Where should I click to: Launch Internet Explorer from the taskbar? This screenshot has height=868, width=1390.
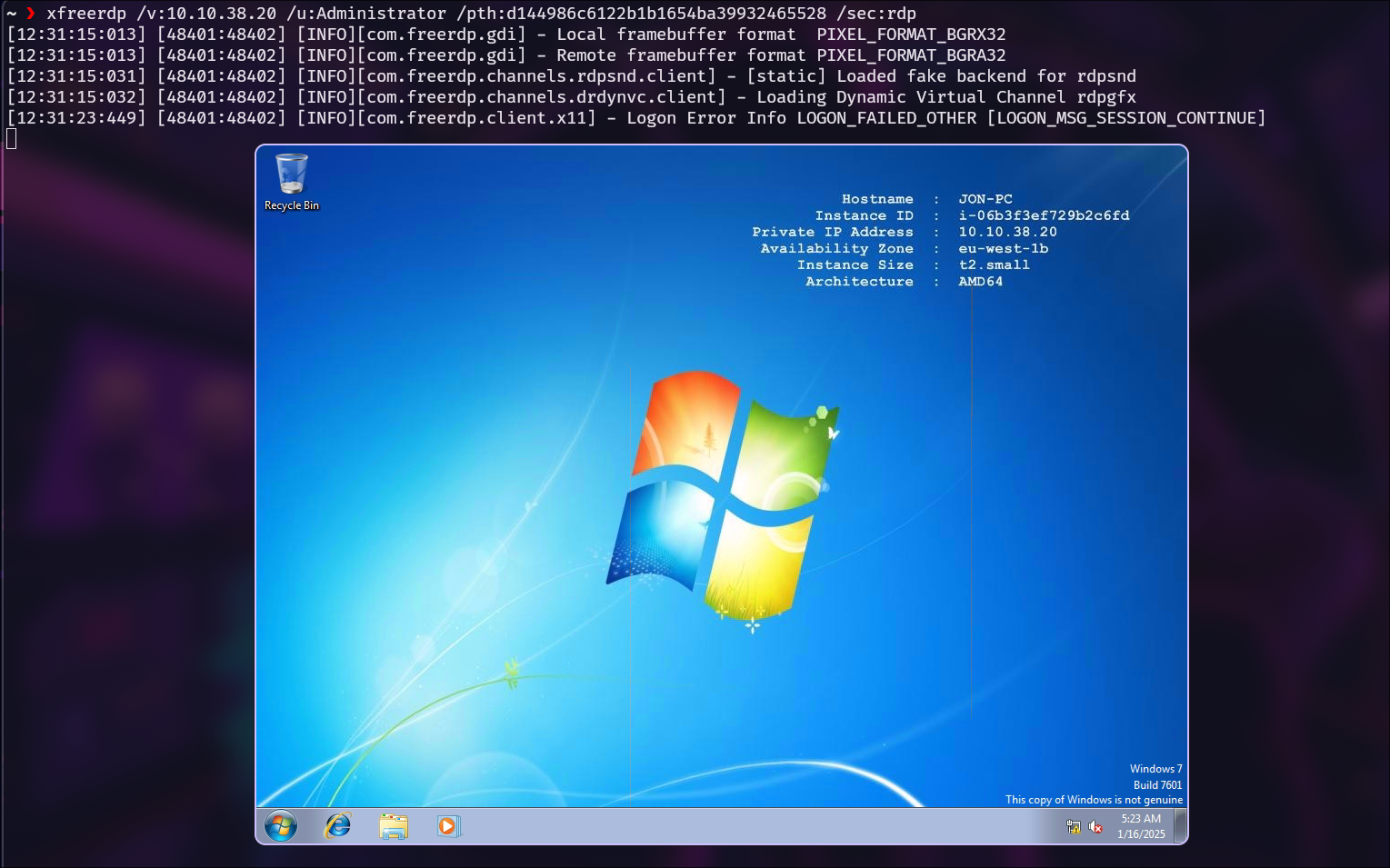coord(337,826)
